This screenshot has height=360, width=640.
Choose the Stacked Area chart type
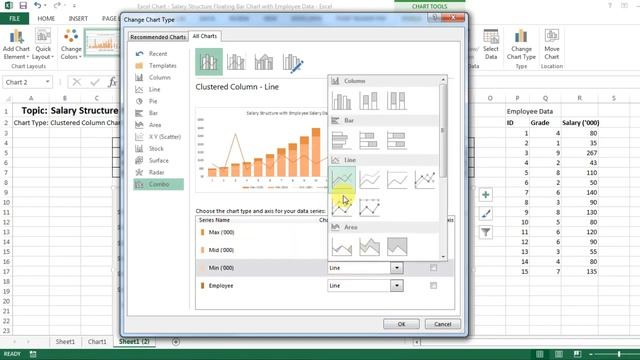click(369, 247)
